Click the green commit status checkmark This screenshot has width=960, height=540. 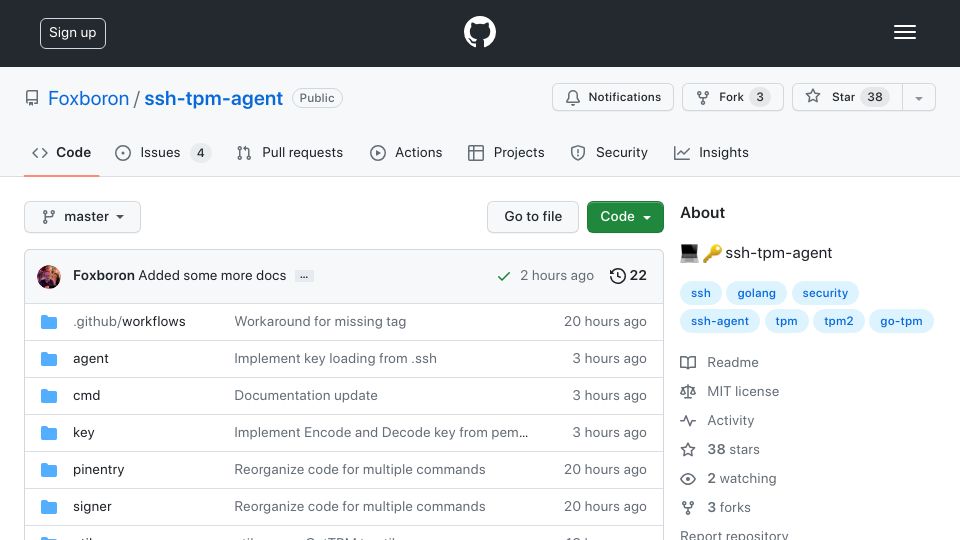click(x=504, y=276)
